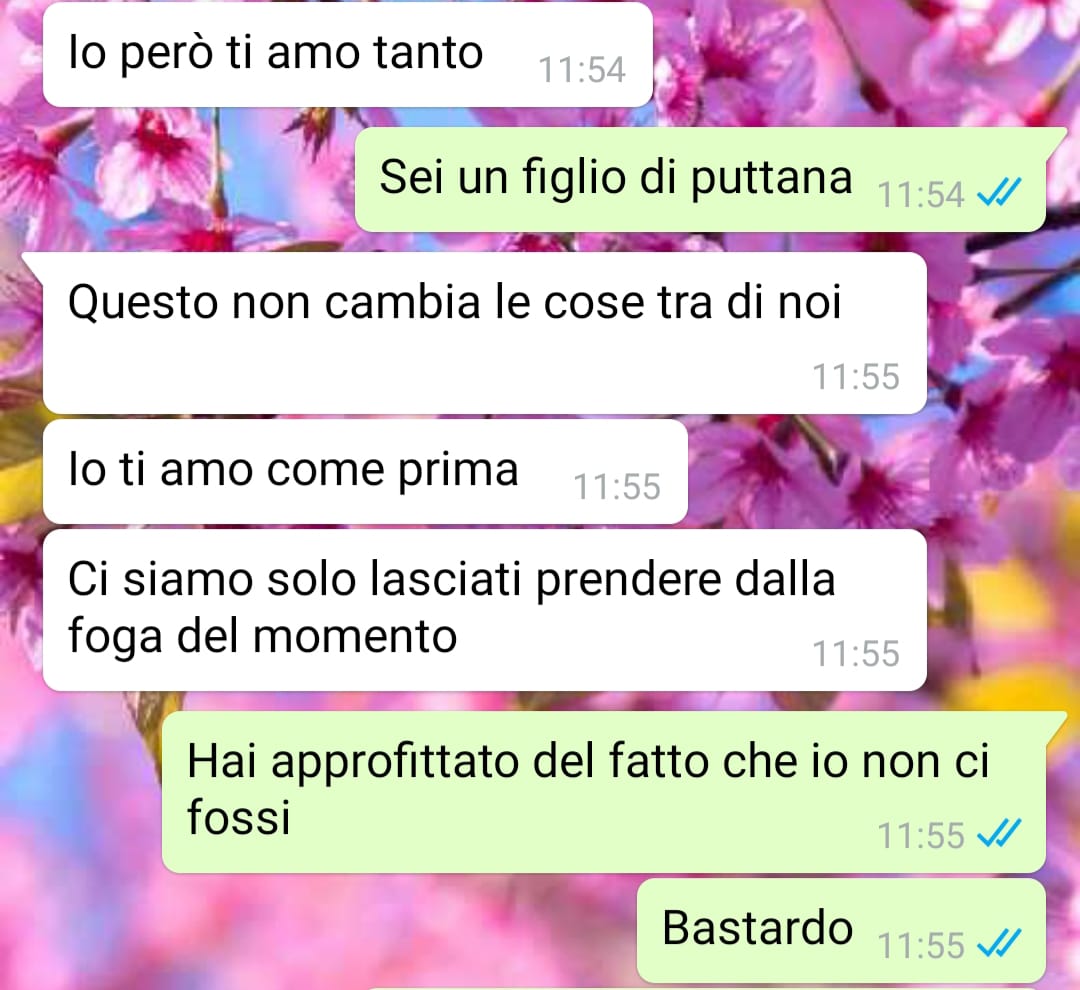This screenshot has width=1080, height=990.
Task: Tap the read-receipt ticks on "Sei un figlio di puttana"
Action: 999,192
